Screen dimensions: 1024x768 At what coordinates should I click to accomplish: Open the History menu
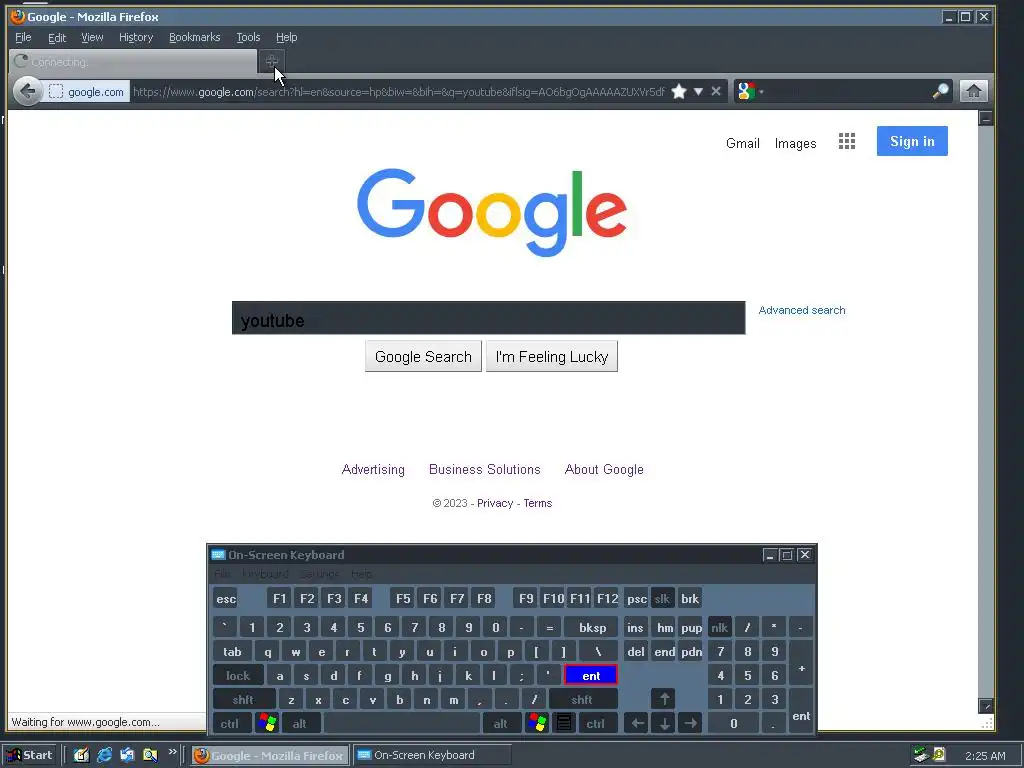click(136, 37)
